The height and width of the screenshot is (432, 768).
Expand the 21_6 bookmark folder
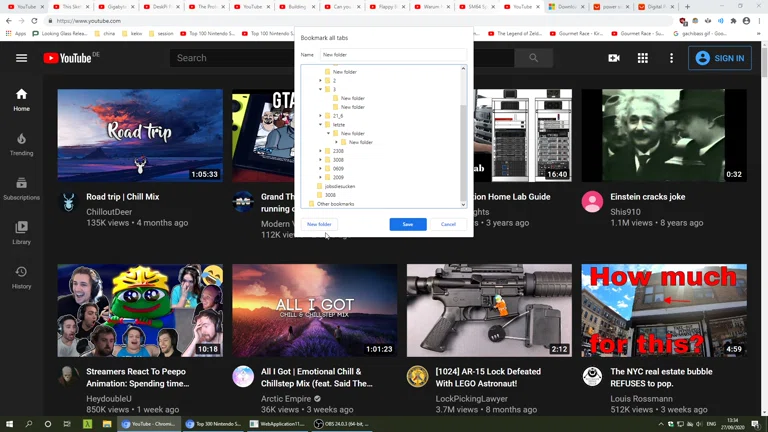tap(321, 116)
